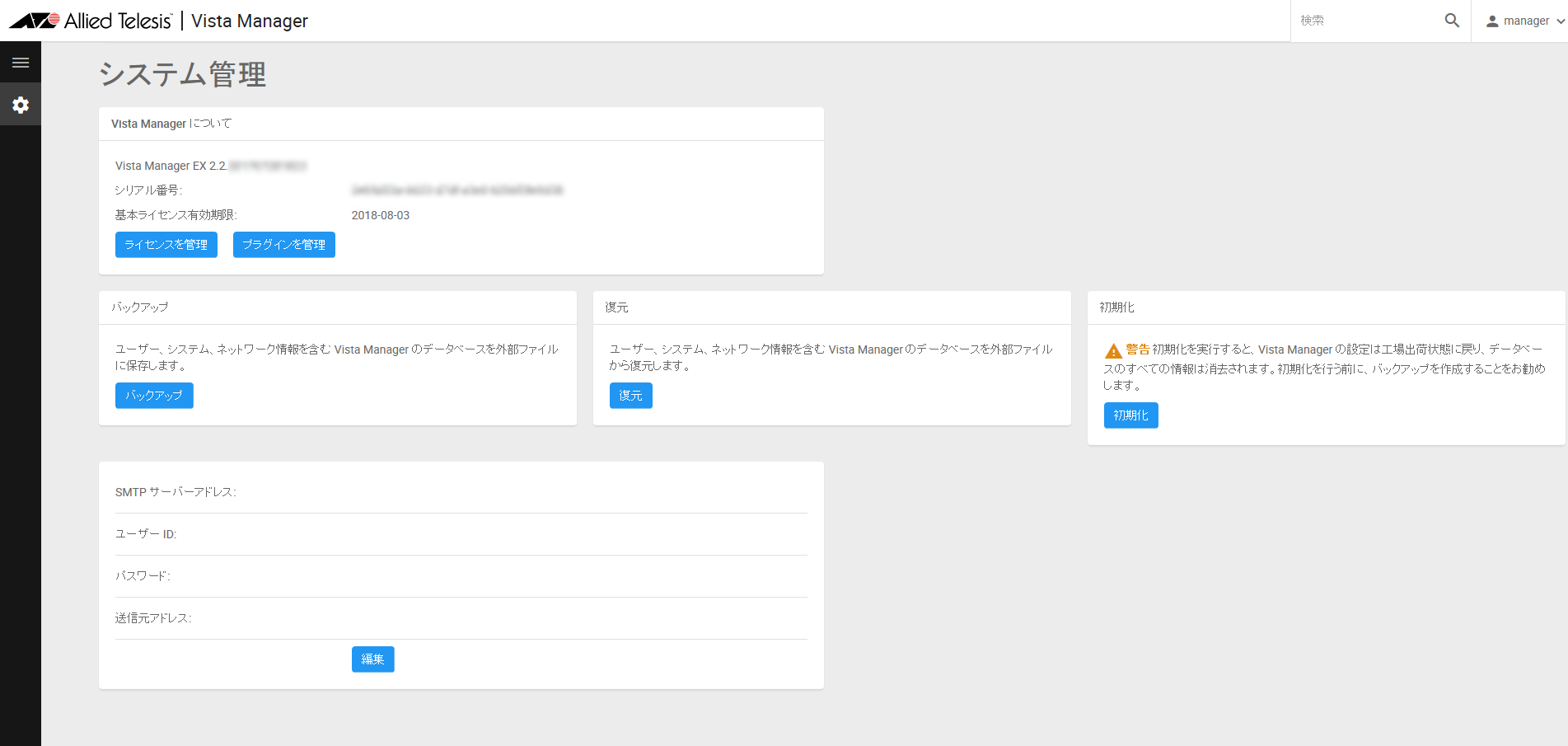The image size is (1568, 746).
Task: Click the ユーザー ID label
Action: click(146, 534)
